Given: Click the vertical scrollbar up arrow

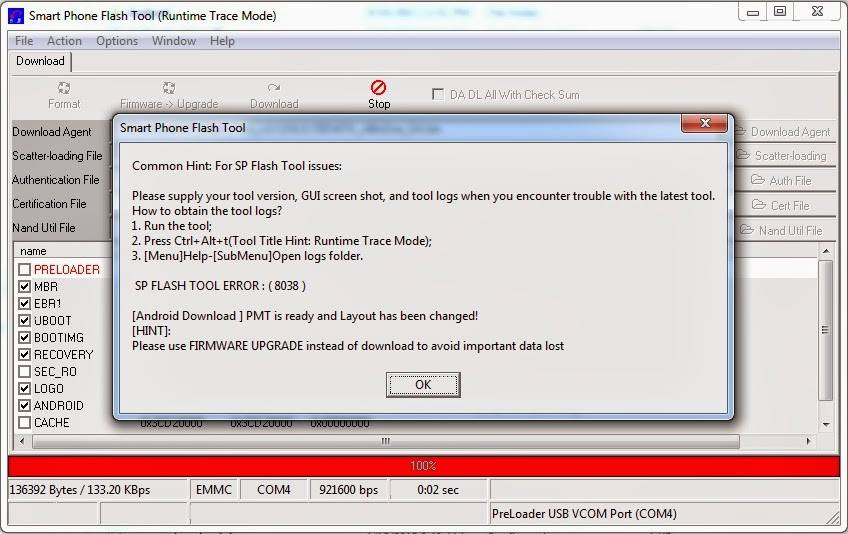Looking at the screenshot, I should pyautogui.click(x=825, y=251).
